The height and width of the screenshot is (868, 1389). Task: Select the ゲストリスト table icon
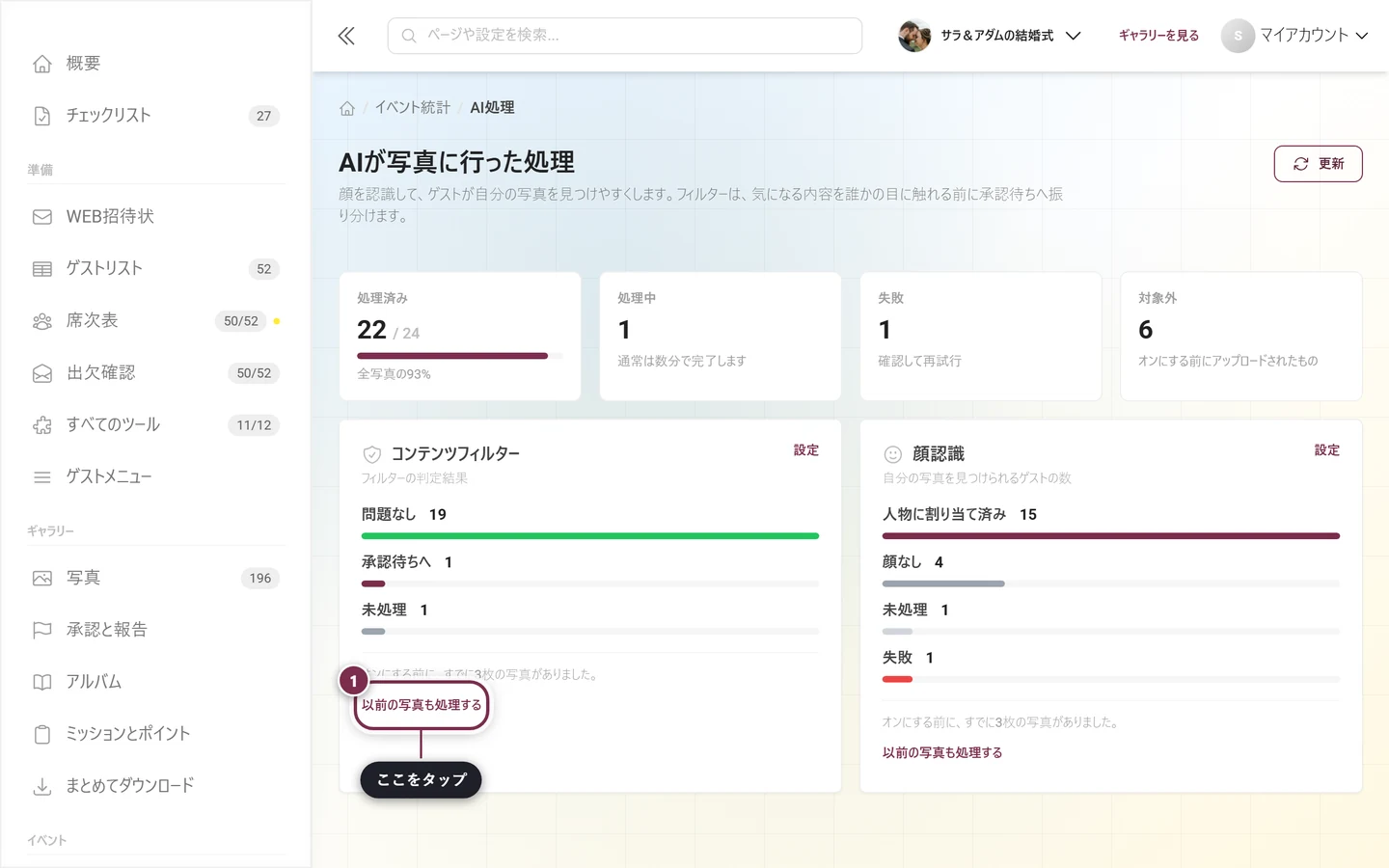coord(42,269)
